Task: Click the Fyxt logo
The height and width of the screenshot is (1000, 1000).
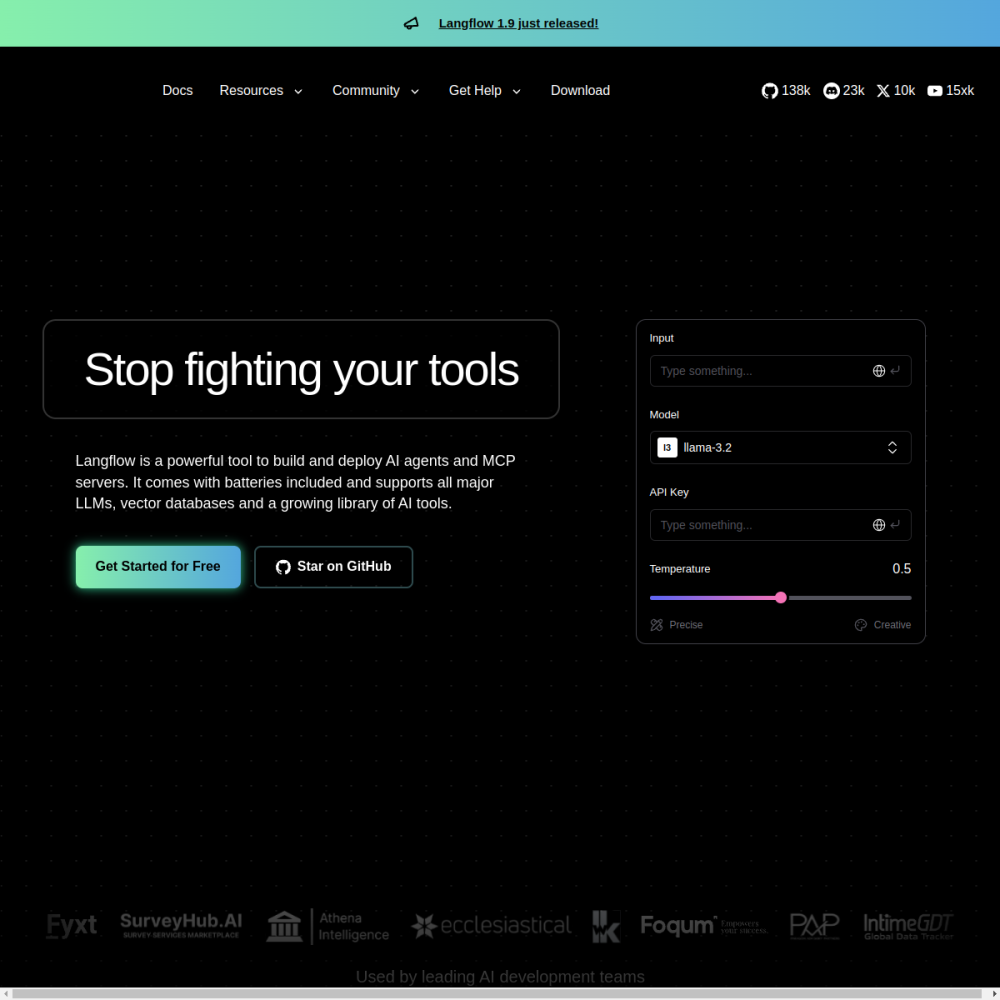Action: coord(71,925)
